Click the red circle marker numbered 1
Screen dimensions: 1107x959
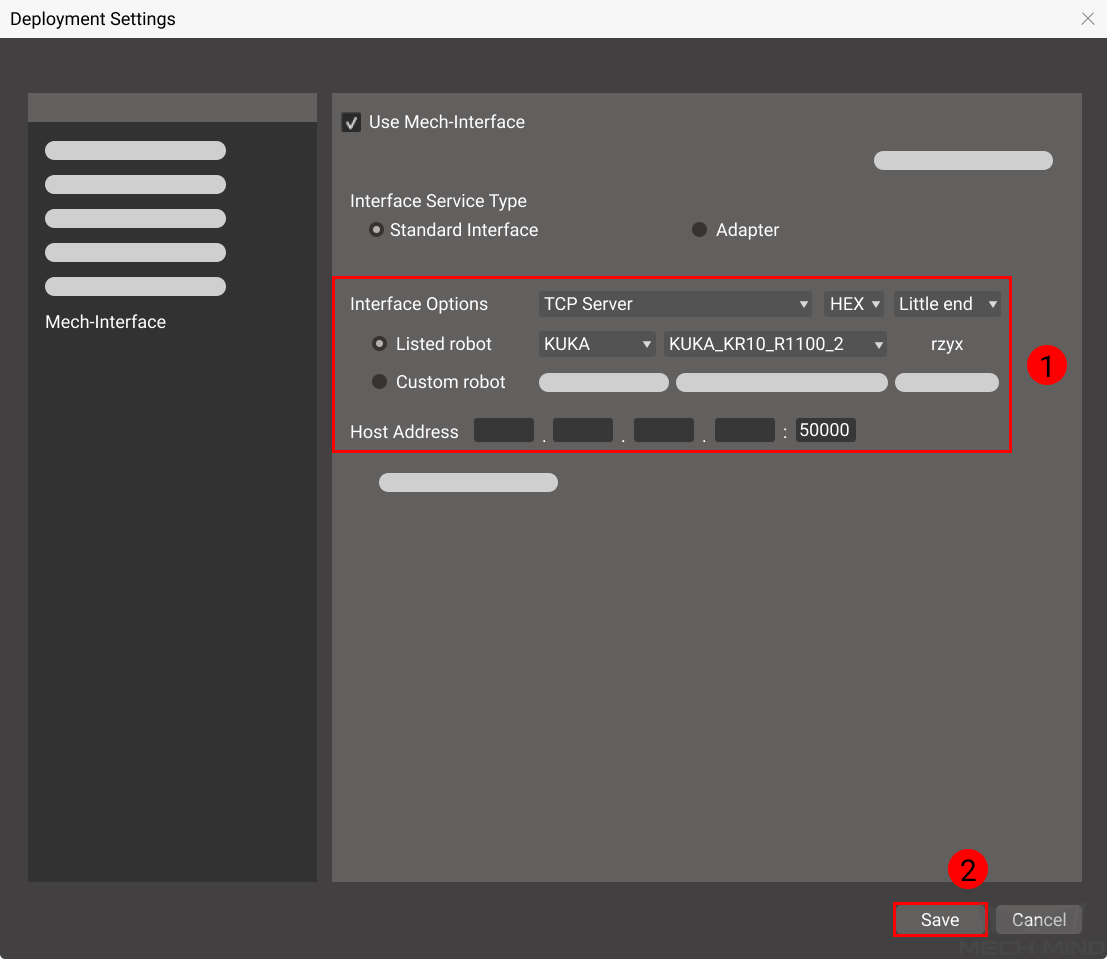[x=1047, y=367]
